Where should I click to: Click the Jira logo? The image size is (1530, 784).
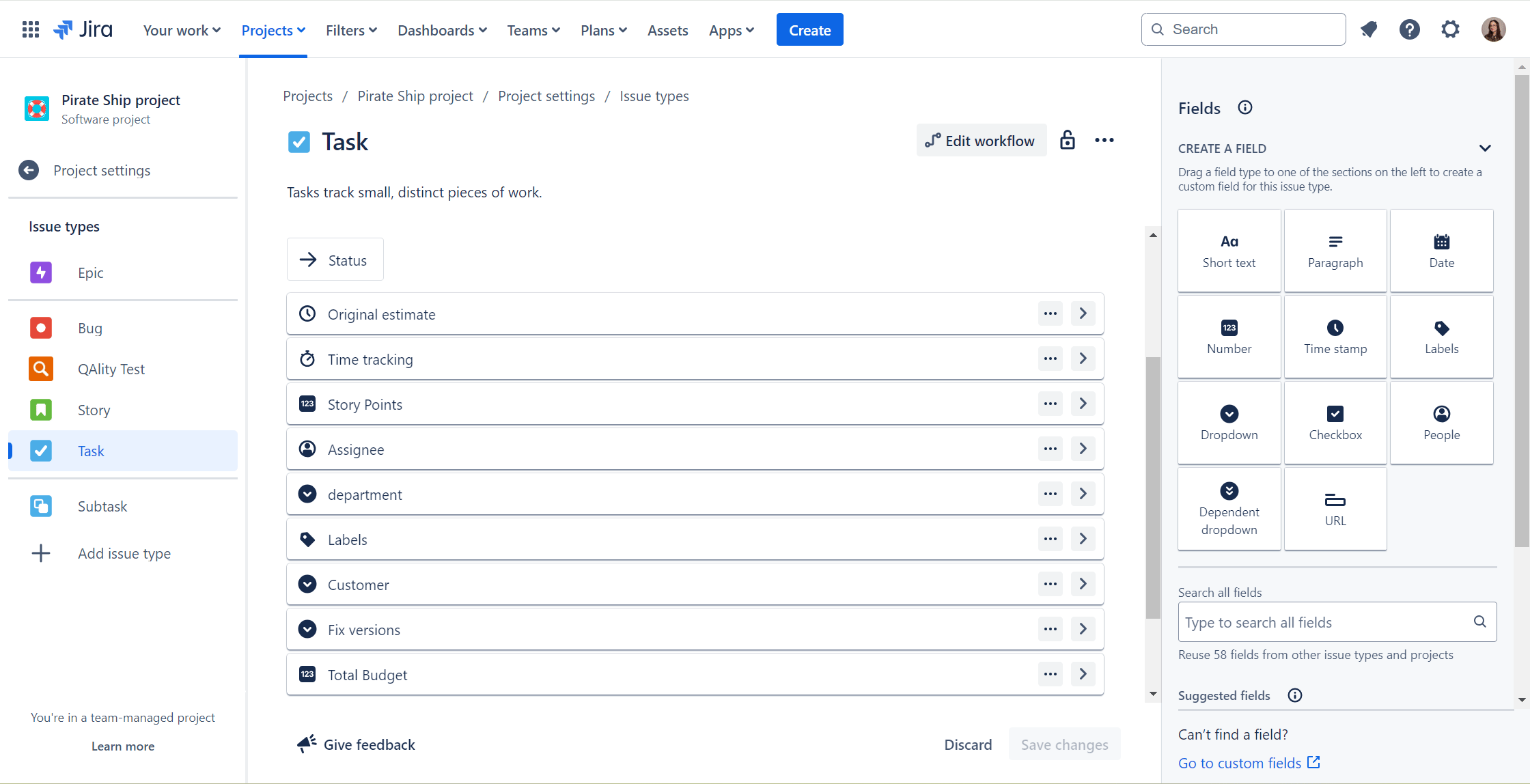83,29
